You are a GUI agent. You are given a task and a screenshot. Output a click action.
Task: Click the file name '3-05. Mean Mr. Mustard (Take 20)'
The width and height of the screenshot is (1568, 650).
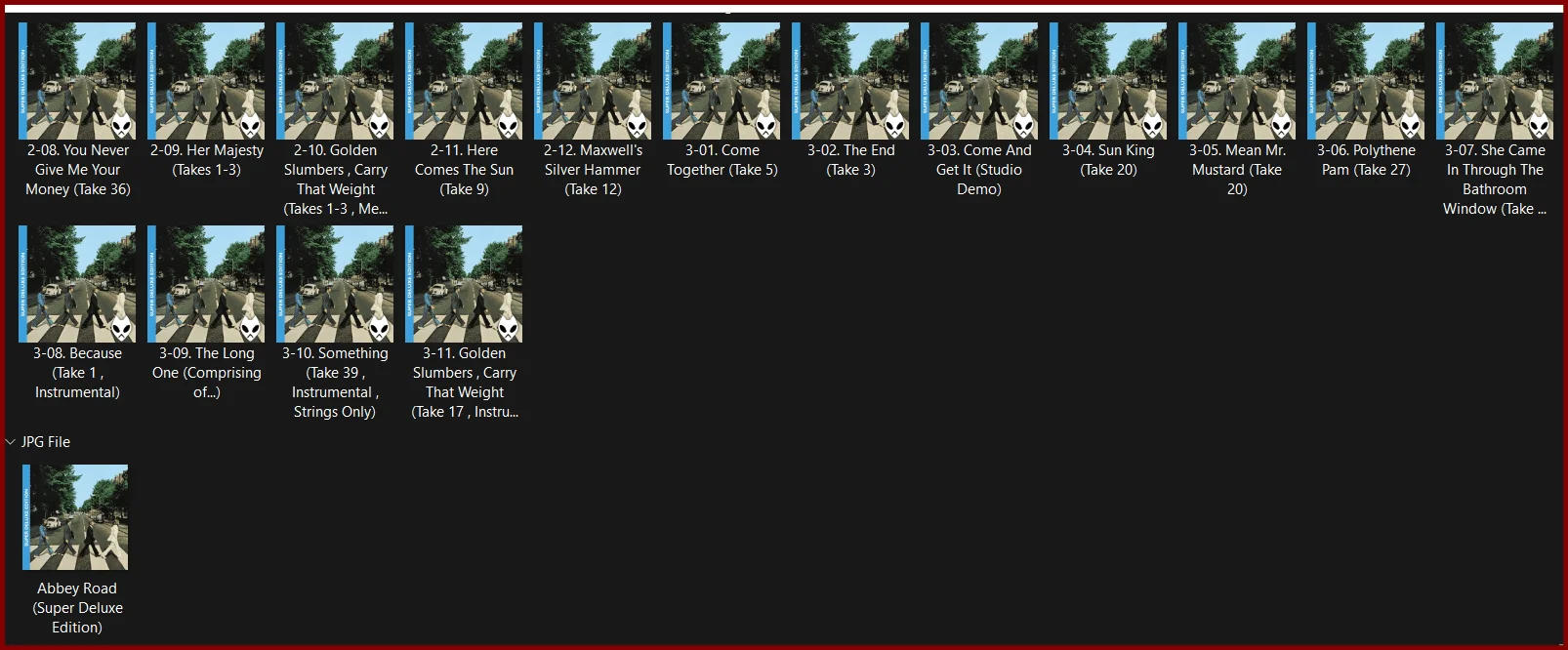click(1237, 170)
